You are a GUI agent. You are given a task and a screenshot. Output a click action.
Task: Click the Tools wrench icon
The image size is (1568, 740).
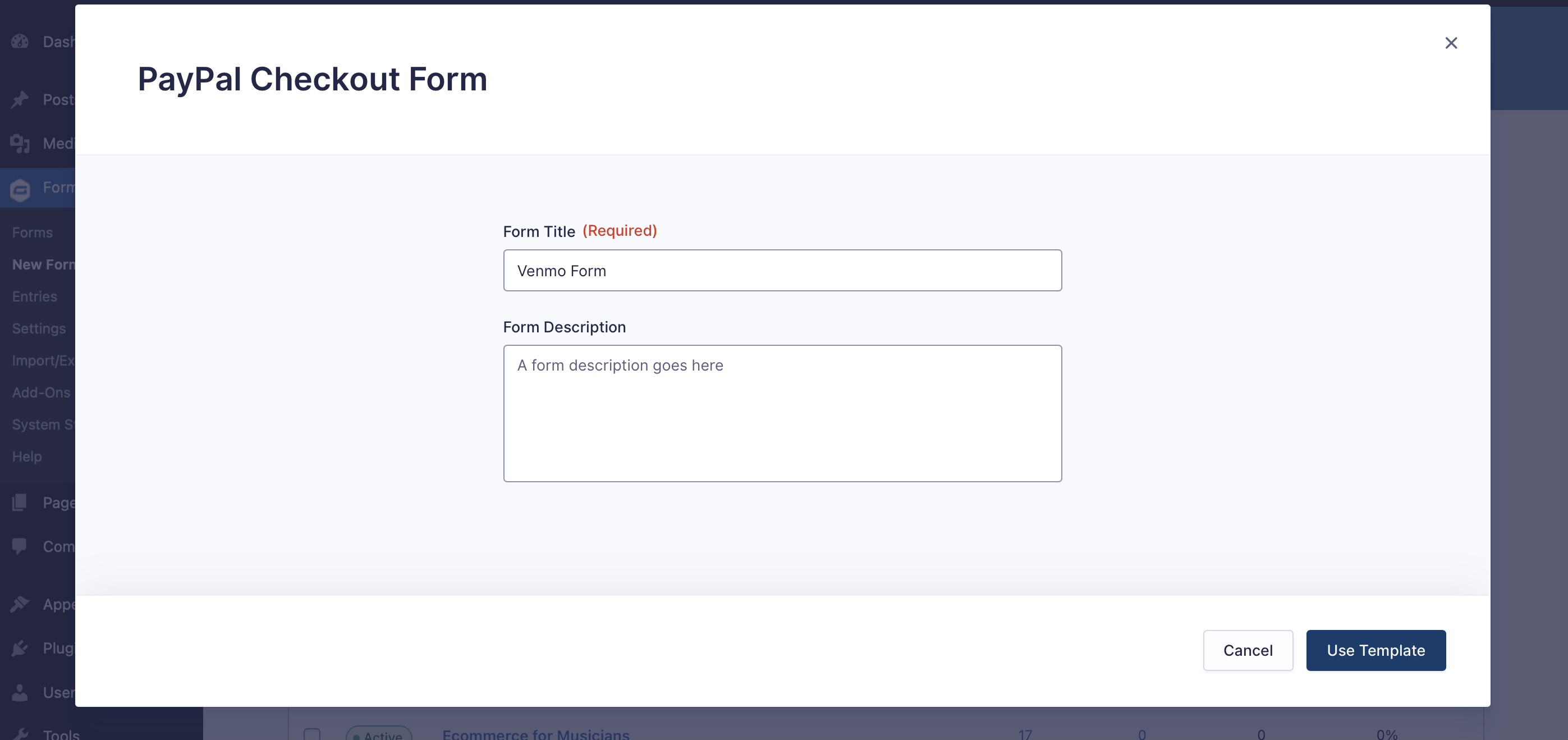[x=20, y=733]
